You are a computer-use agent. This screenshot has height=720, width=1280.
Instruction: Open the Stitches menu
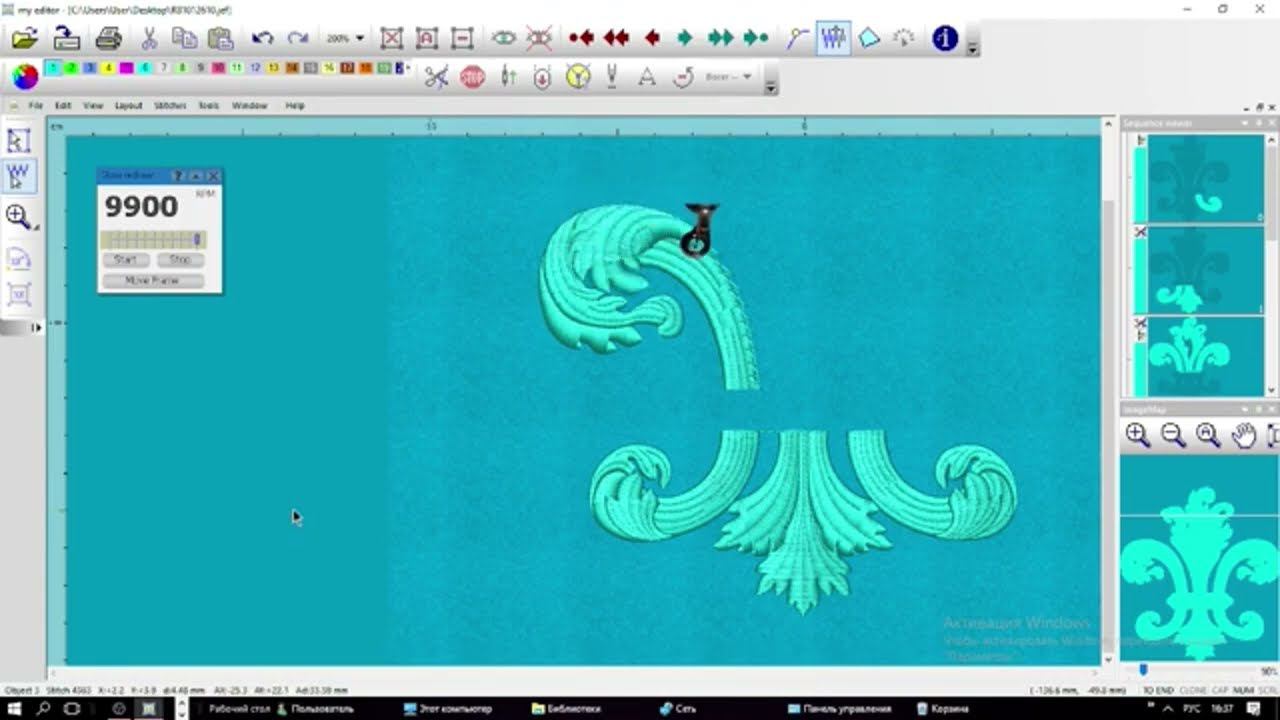170,106
